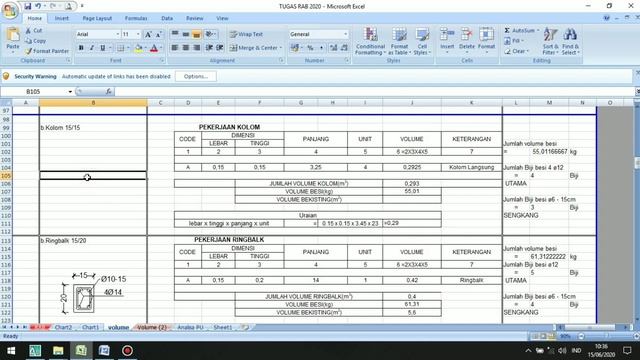Open the font size 11 dropdown

tap(138, 34)
